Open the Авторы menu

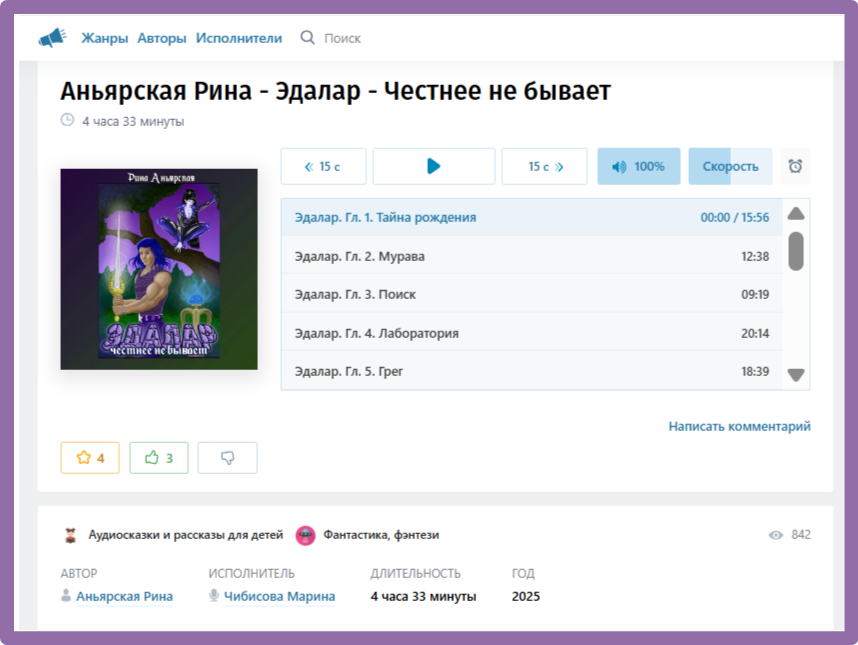[162, 38]
